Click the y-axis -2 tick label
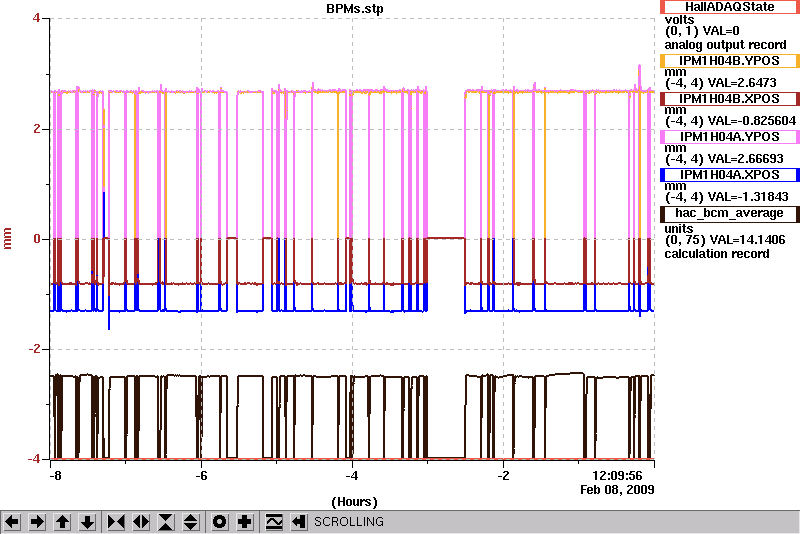800x534 pixels. pyautogui.click(x=34, y=349)
